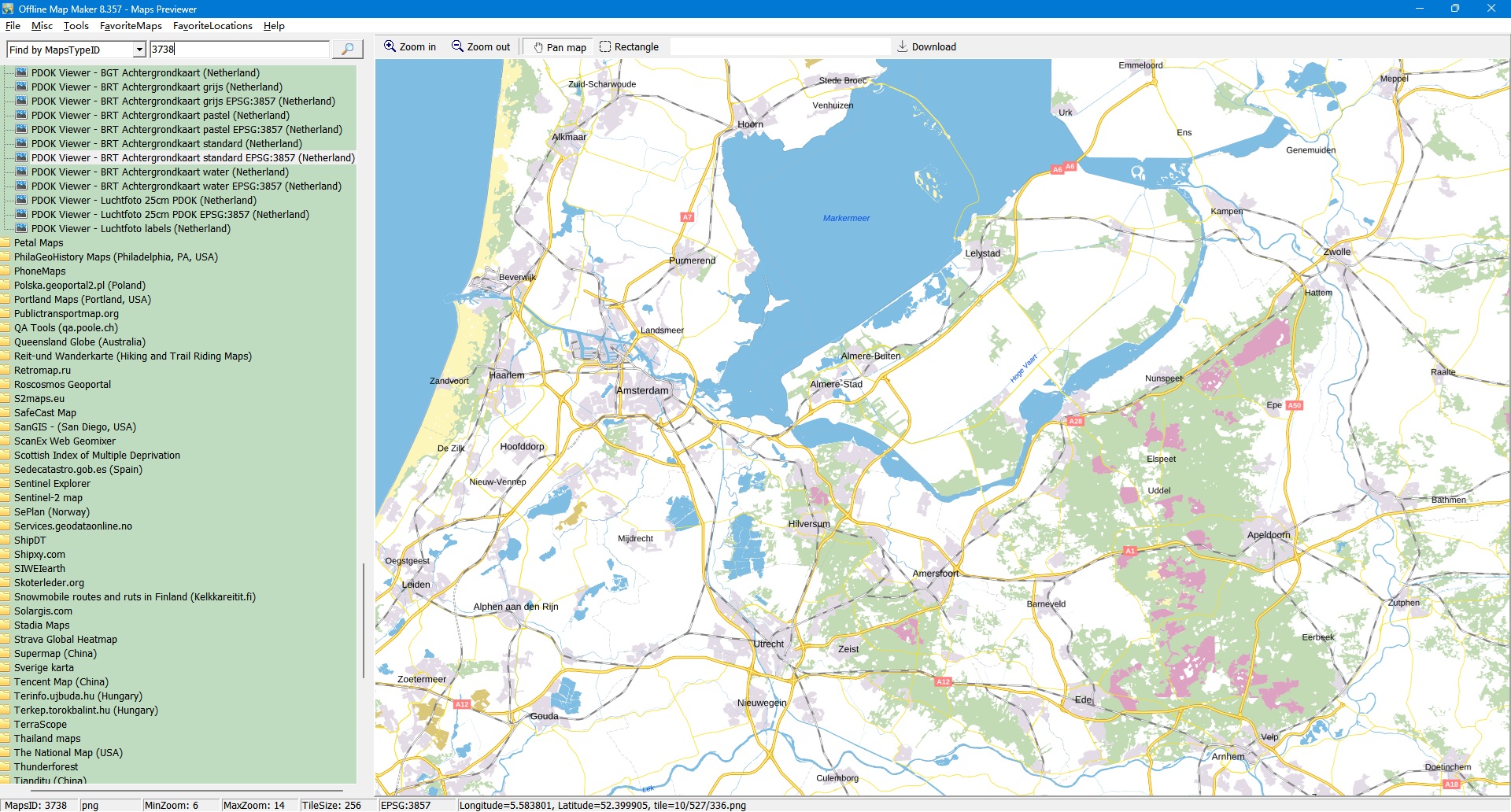This screenshot has height=812, width=1511.
Task: Open the Find by MapsTypeID dropdown
Action: pos(139,50)
